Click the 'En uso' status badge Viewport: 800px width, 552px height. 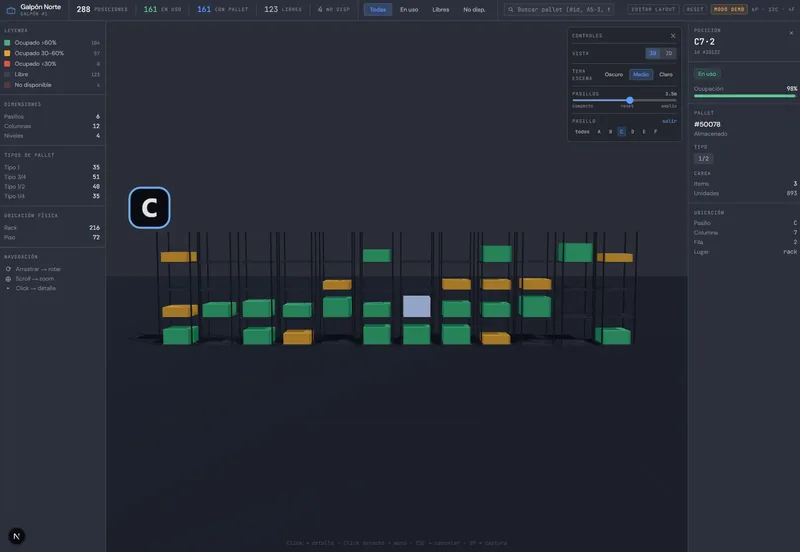(x=707, y=74)
